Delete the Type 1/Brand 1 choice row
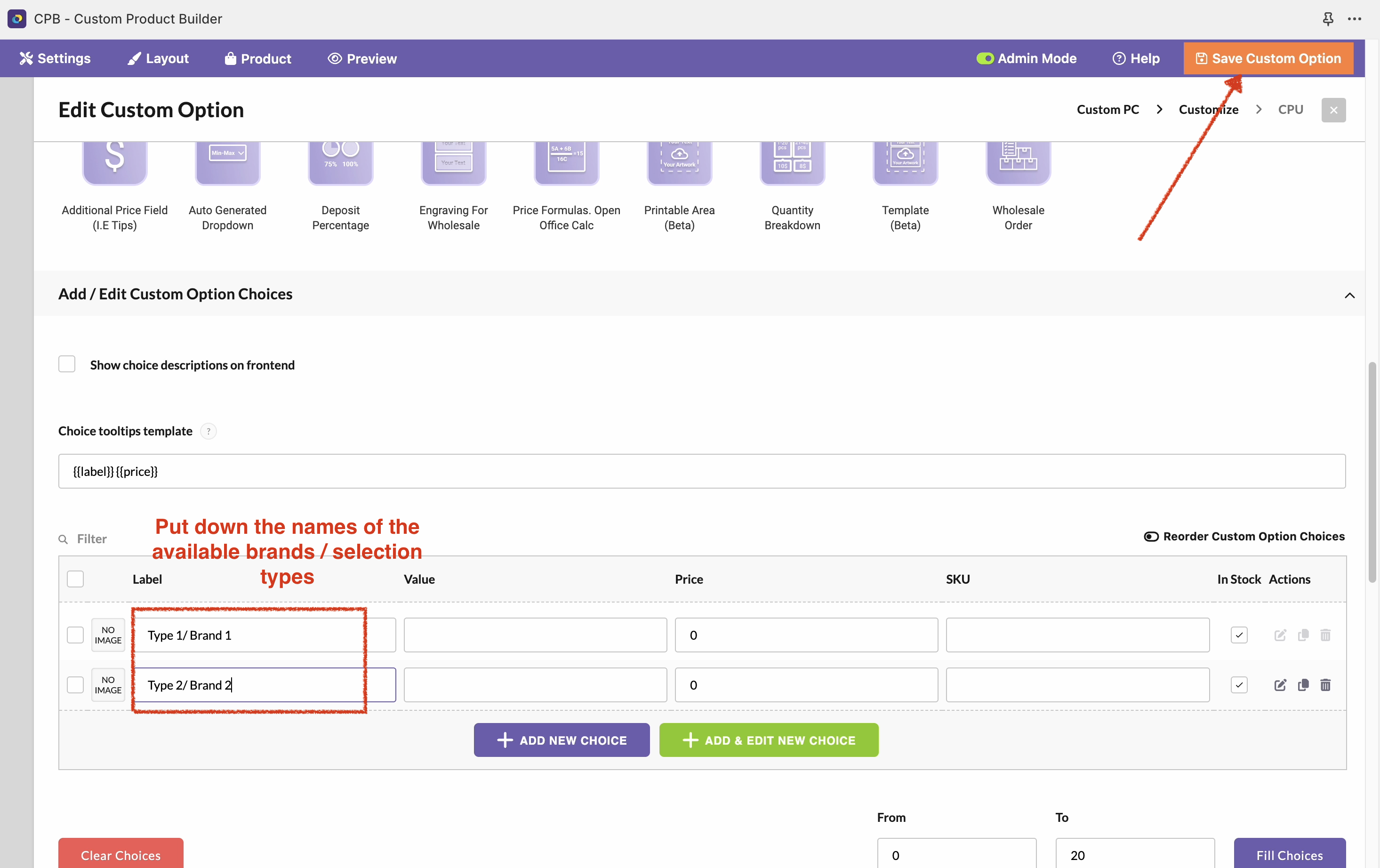This screenshot has height=868, width=1380. tap(1325, 635)
